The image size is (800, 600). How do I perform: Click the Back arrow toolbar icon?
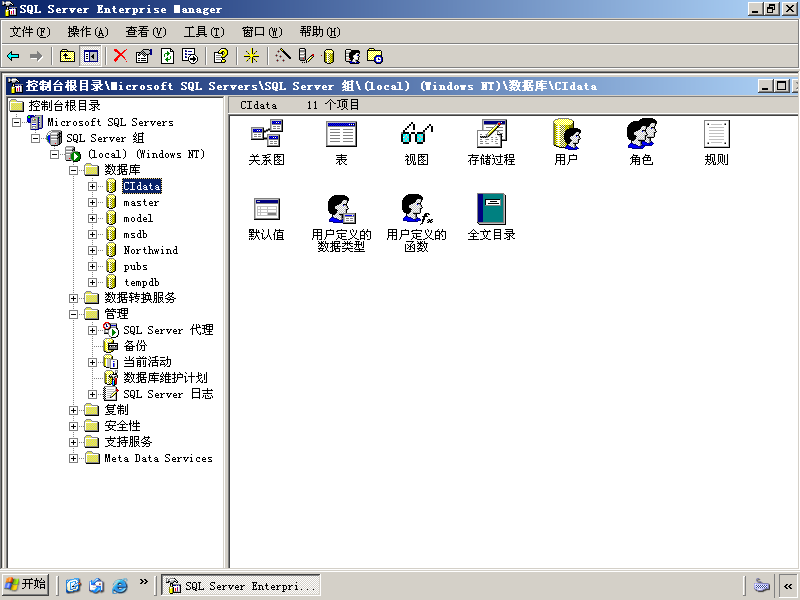click(x=13, y=56)
